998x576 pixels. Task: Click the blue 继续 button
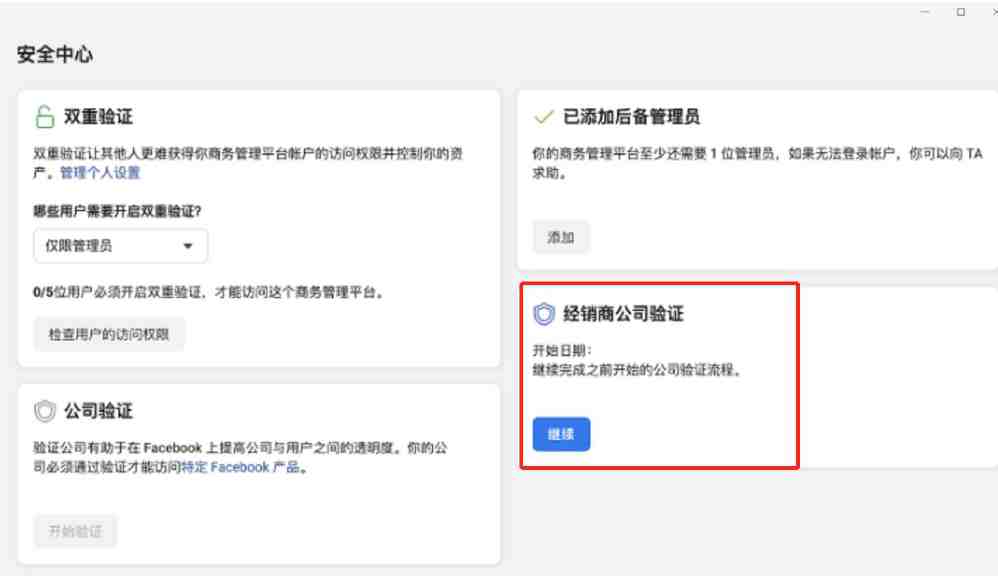click(561, 434)
